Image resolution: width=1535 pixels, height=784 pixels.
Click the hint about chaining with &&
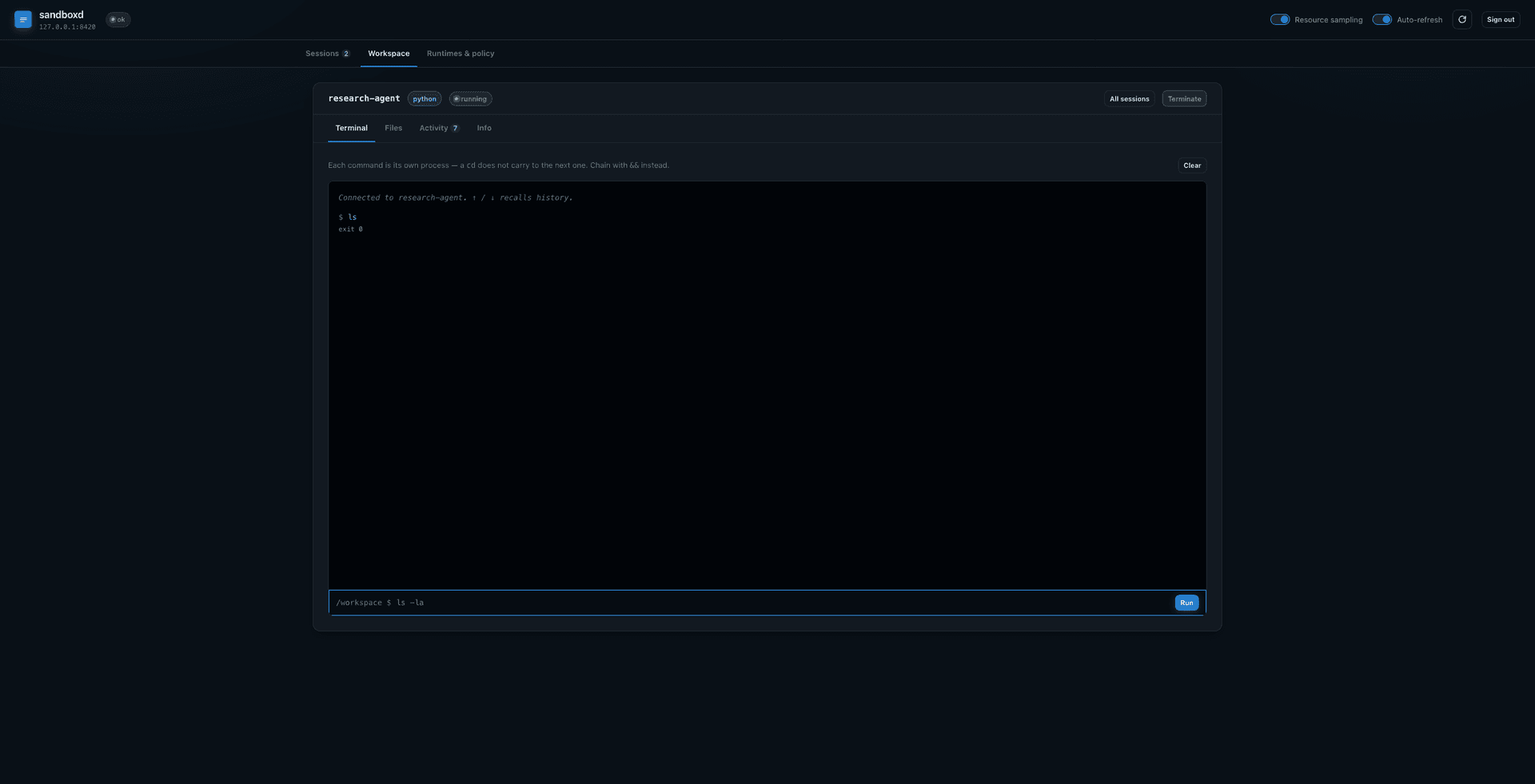(498, 165)
